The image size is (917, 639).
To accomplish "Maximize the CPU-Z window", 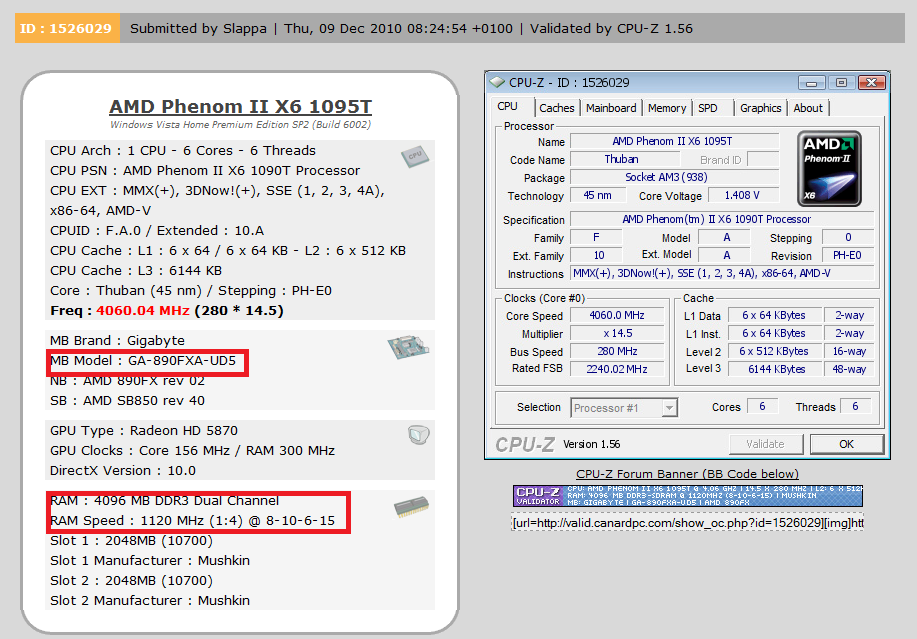I will (x=841, y=83).
